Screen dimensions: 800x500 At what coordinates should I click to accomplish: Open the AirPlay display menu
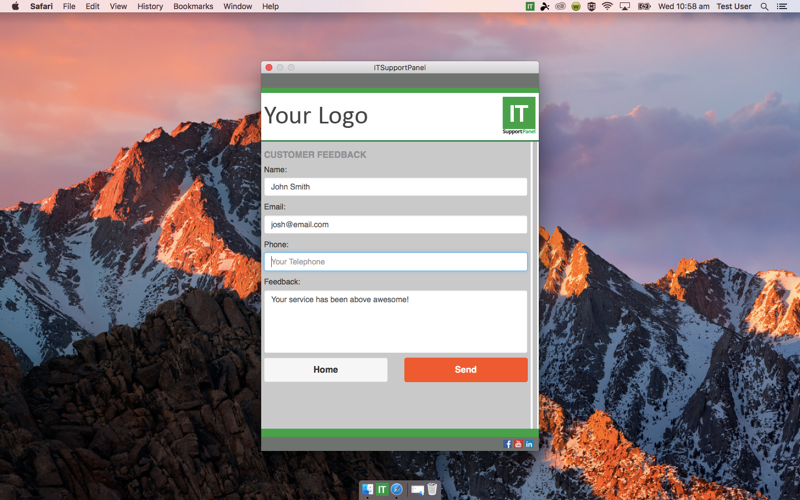tap(624, 6)
